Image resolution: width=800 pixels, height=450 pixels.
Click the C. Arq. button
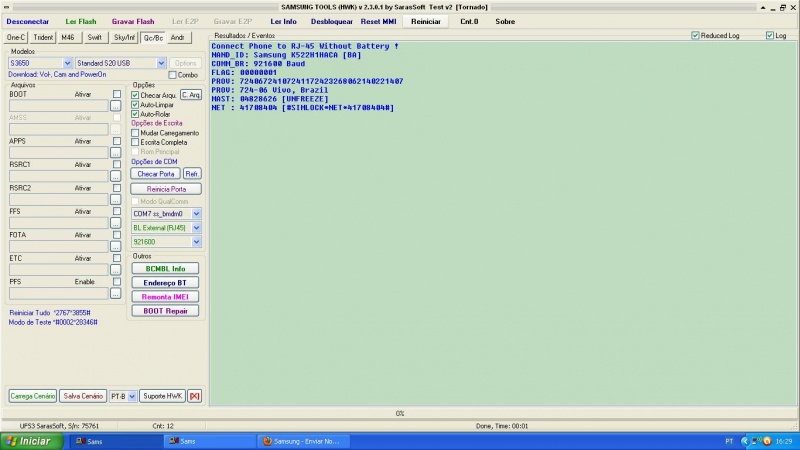pos(191,95)
